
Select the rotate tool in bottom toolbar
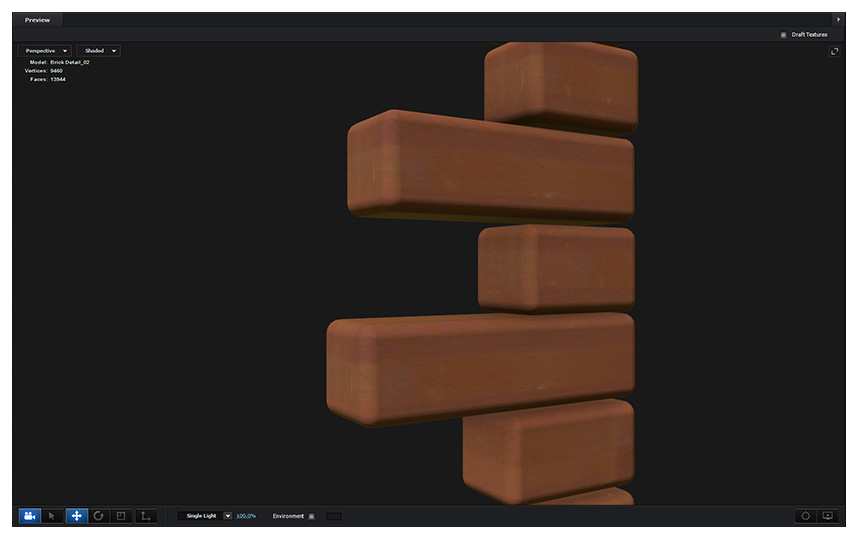pyautogui.click(x=98, y=516)
